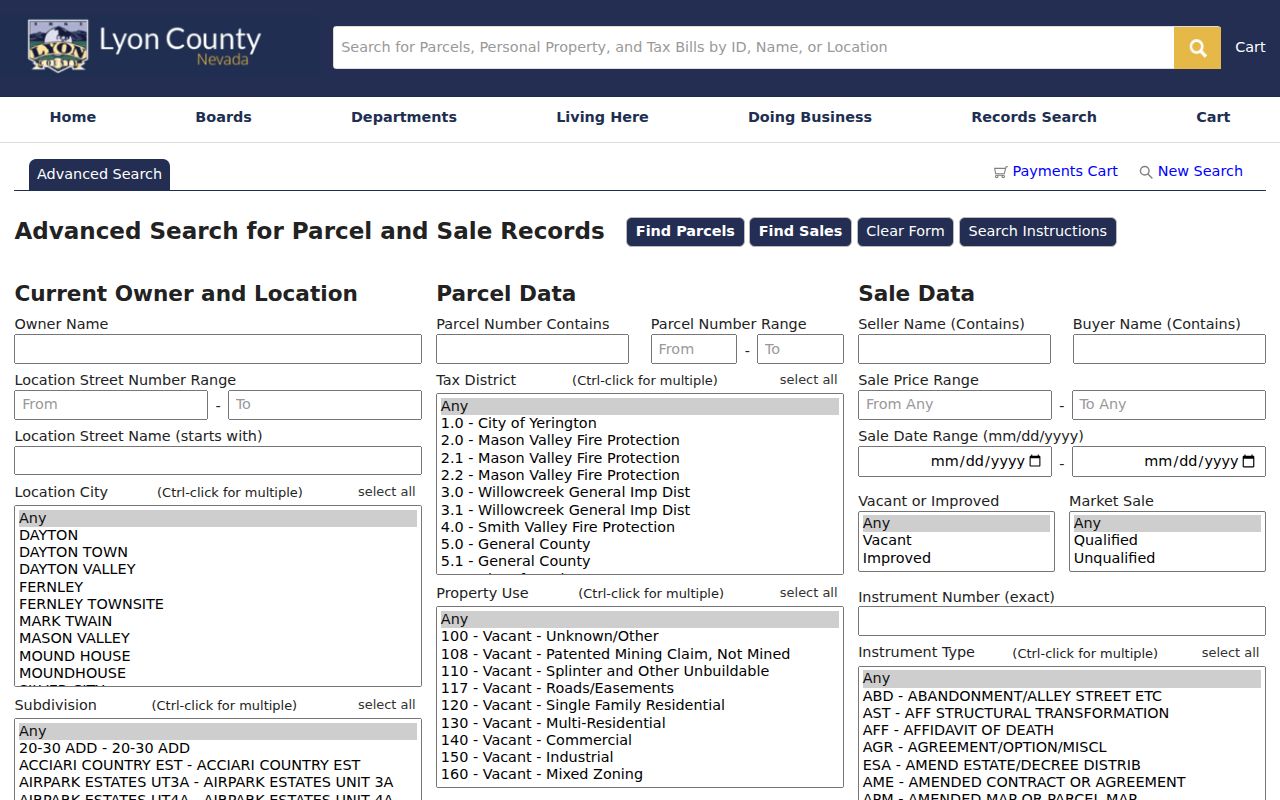This screenshot has width=1280, height=800.
Task: Select the Advanced Search tab
Action: (99, 174)
